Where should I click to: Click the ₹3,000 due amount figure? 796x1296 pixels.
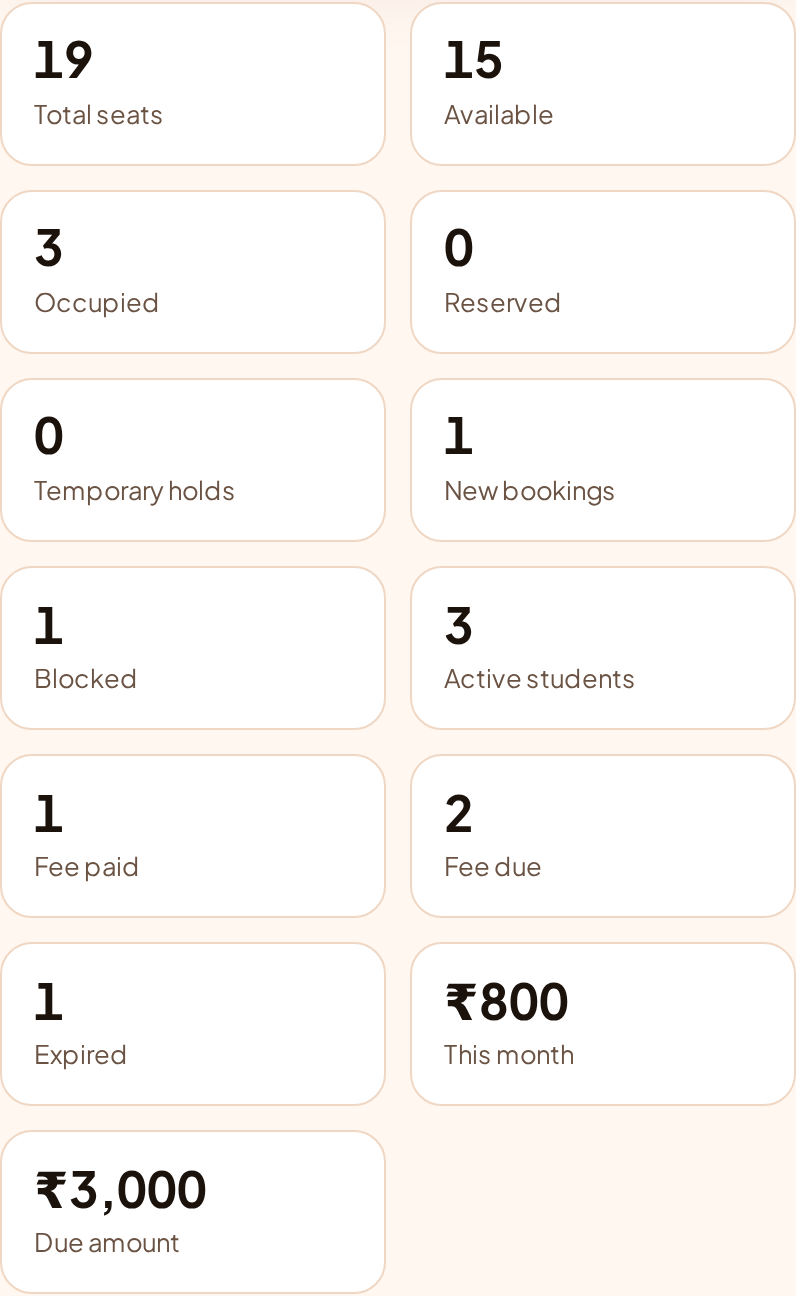point(121,1190)
